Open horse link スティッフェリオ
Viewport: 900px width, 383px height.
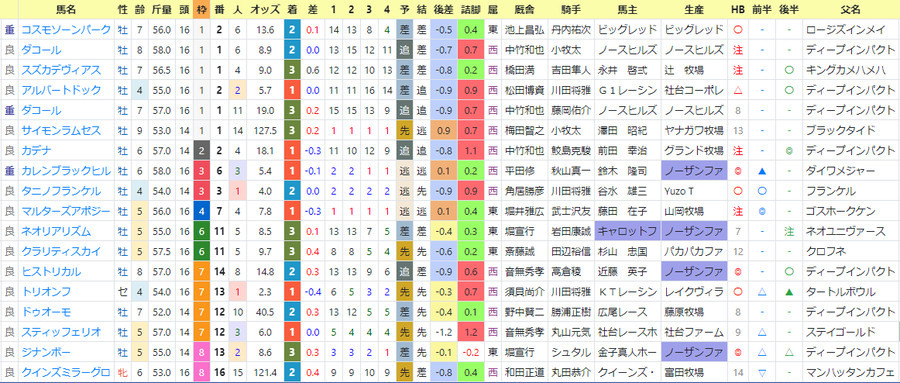(x=61, y=331)
